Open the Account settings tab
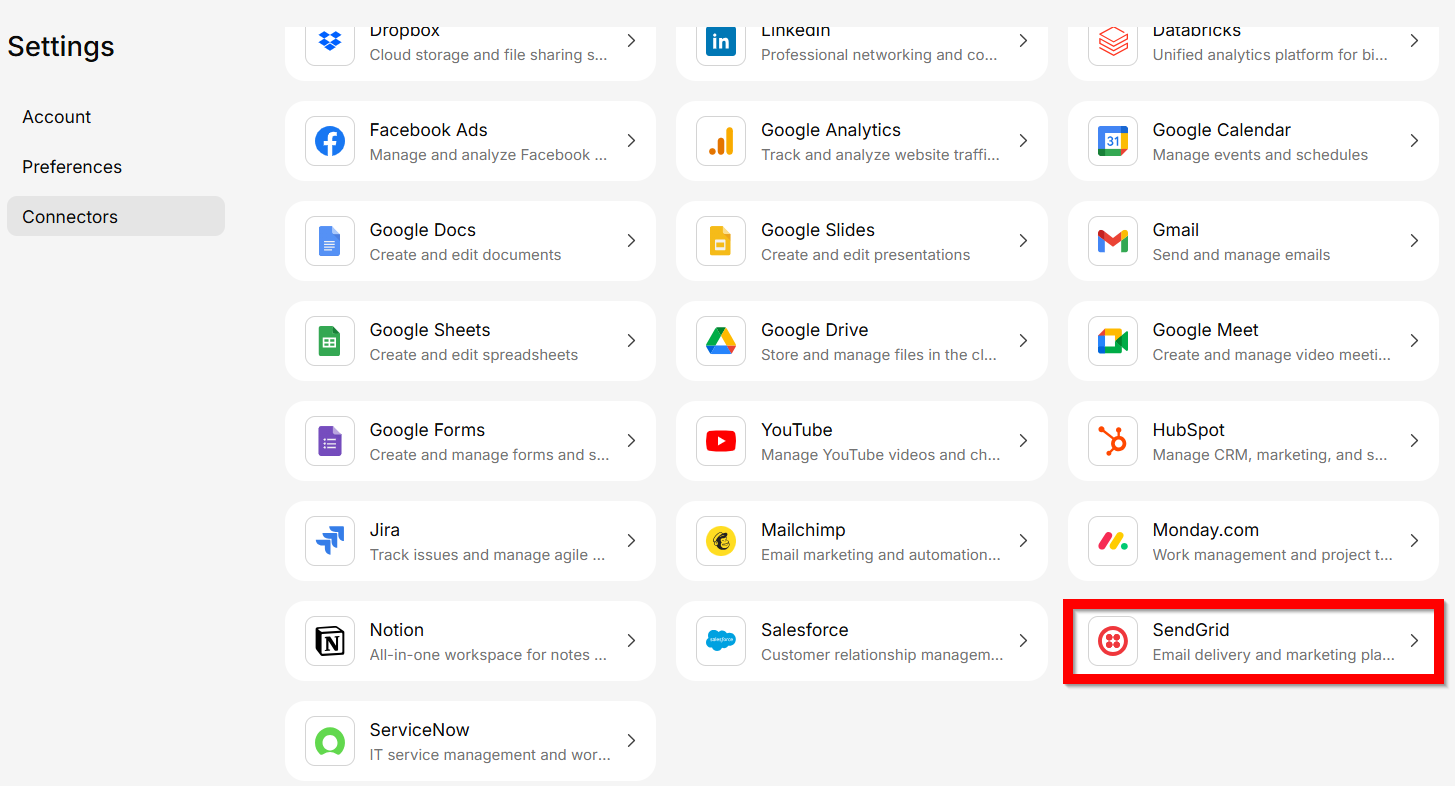 pos(57,117)
